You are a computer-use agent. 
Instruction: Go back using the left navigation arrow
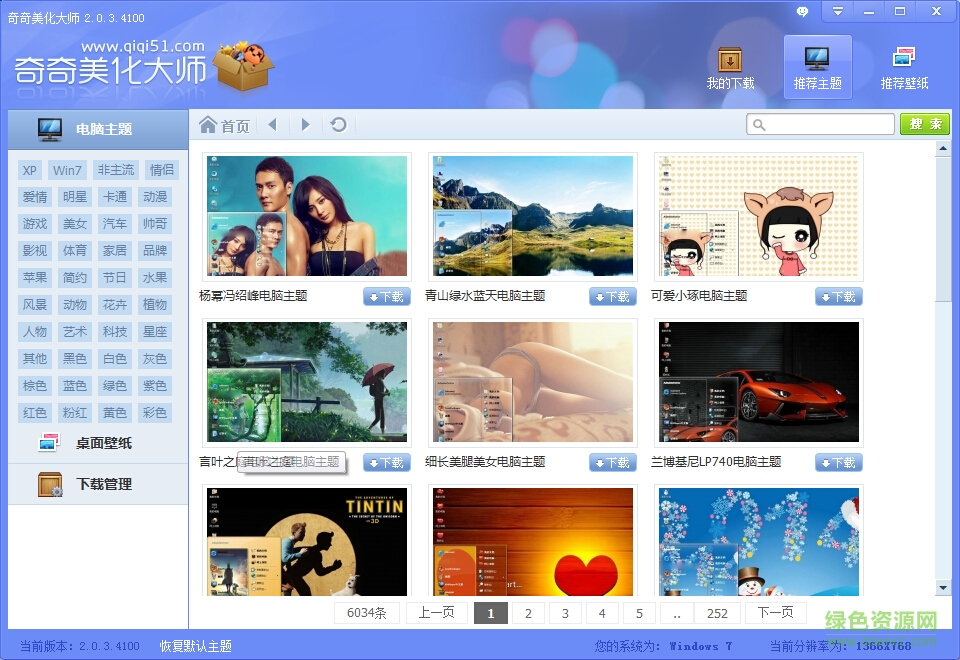click(x=273, y=123)
